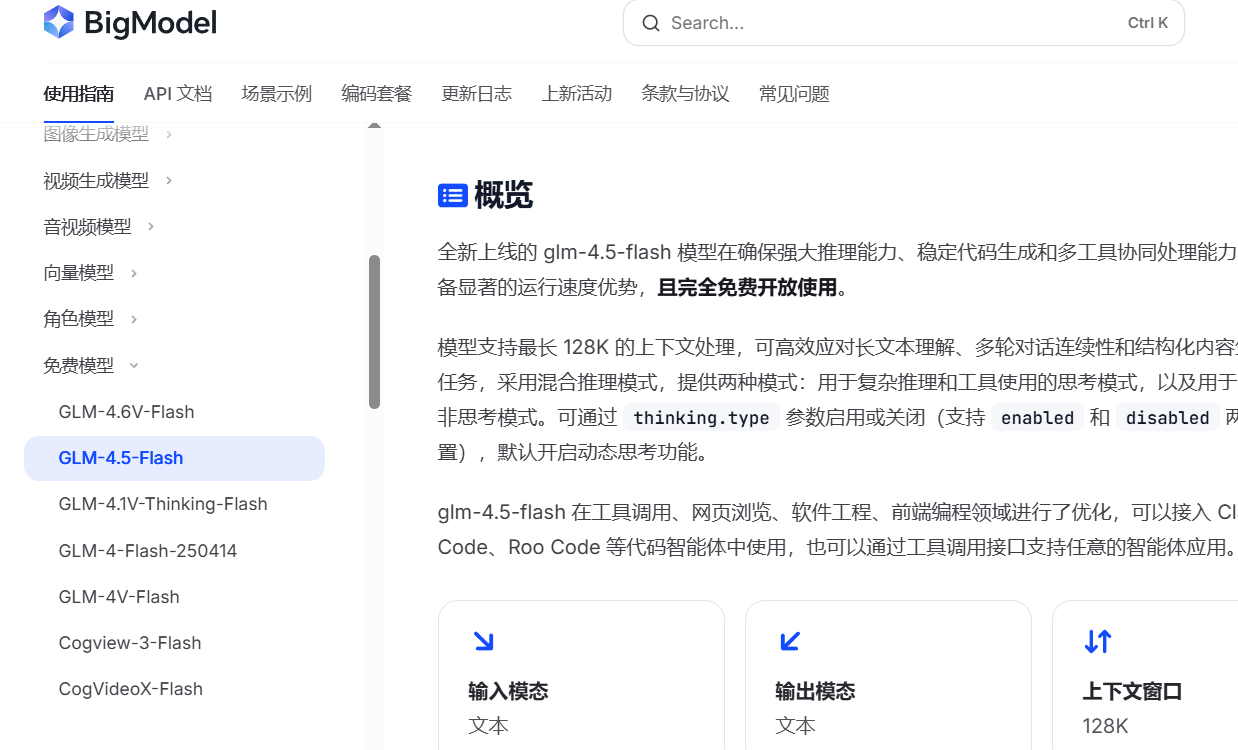Click the Ctrl K shortcut hint

[x=1148, y=23]
